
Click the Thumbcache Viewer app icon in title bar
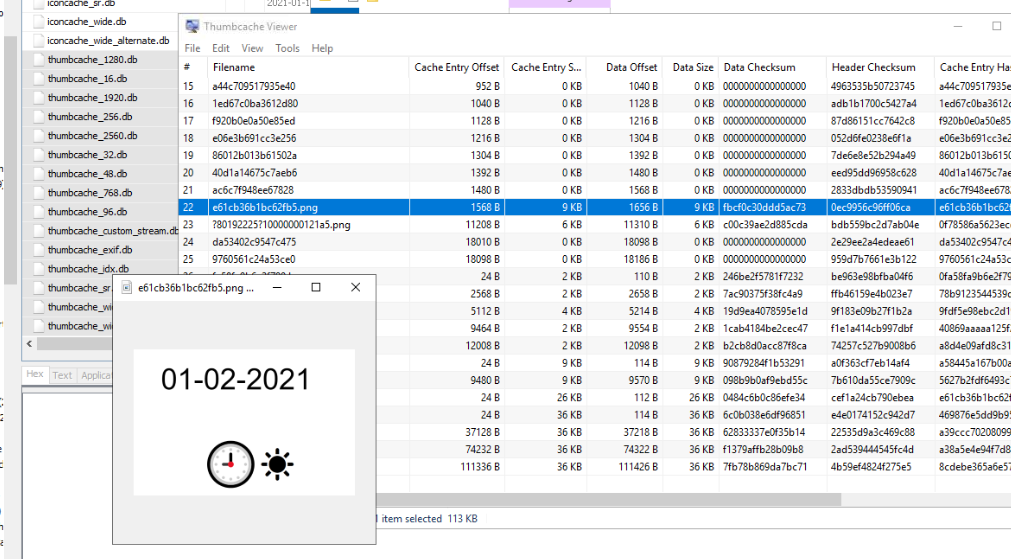click(192, 26)
